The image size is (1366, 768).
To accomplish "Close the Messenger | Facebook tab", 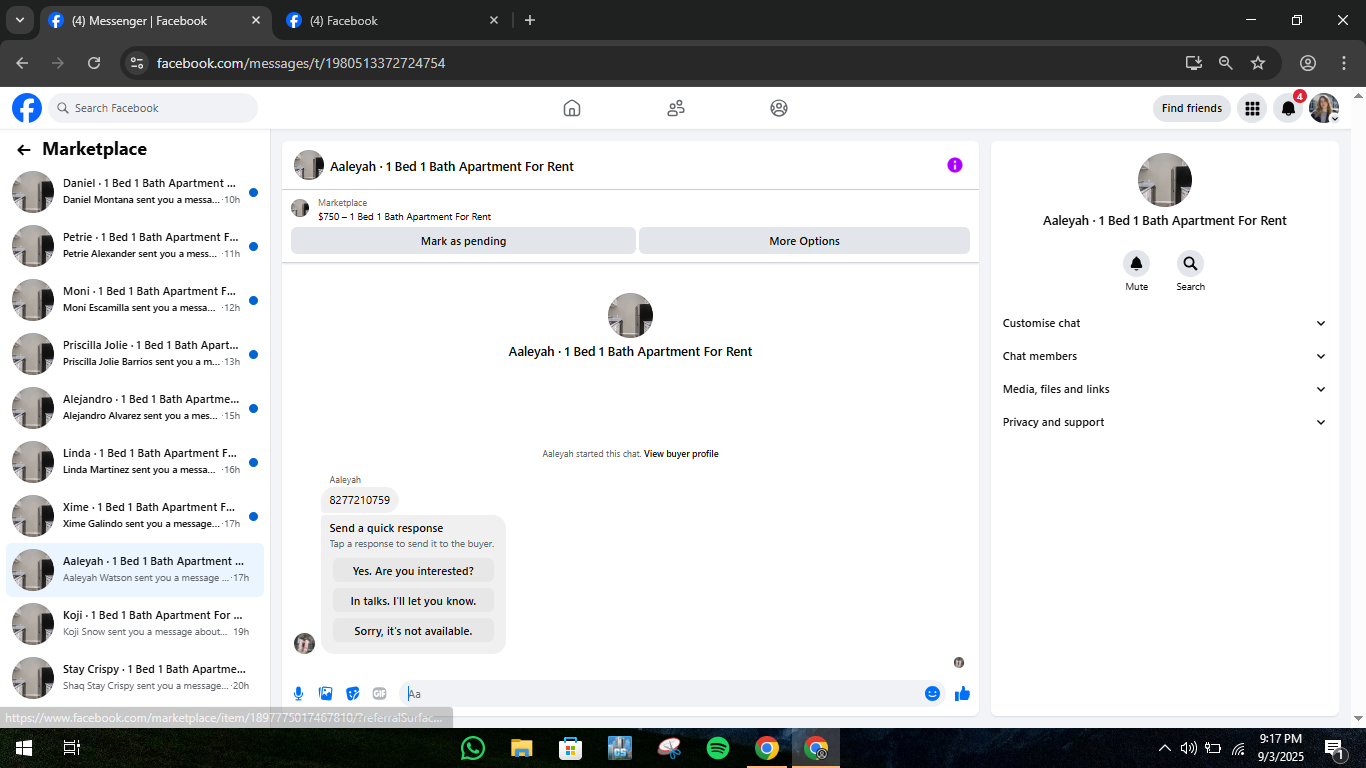I will pos(256,20).
